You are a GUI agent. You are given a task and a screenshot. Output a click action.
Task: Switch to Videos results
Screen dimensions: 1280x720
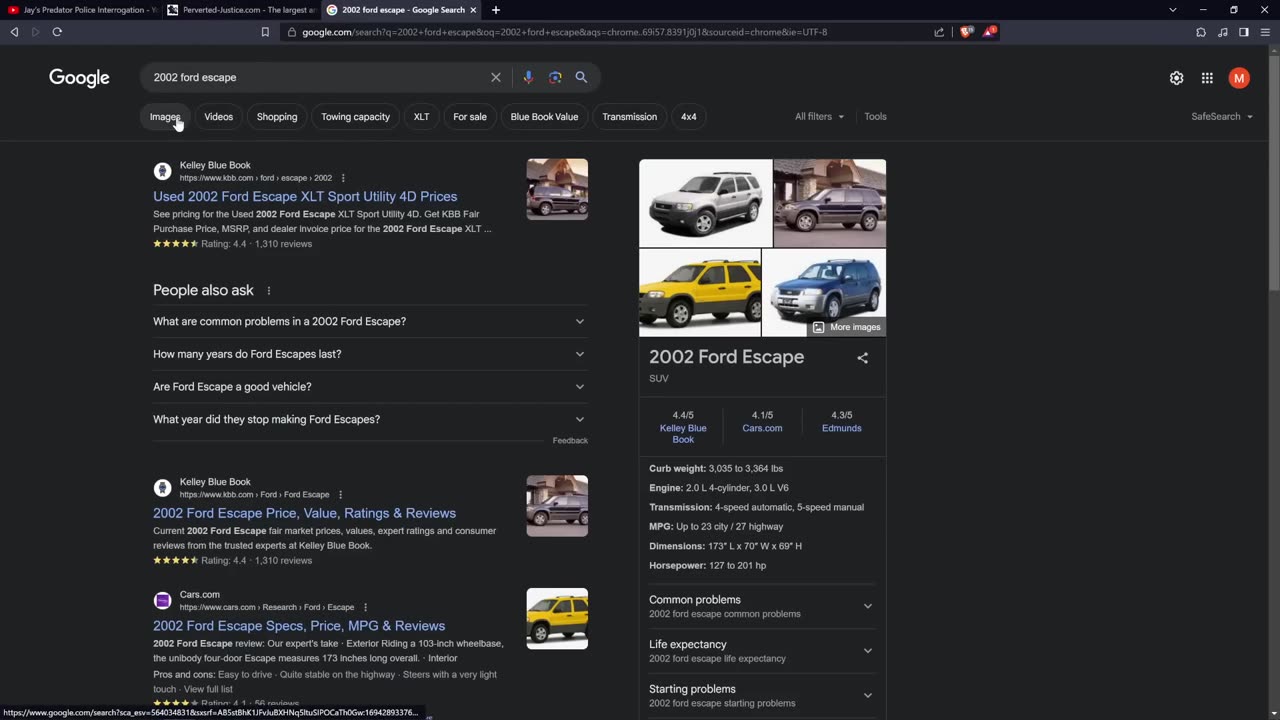click(218, 117)
